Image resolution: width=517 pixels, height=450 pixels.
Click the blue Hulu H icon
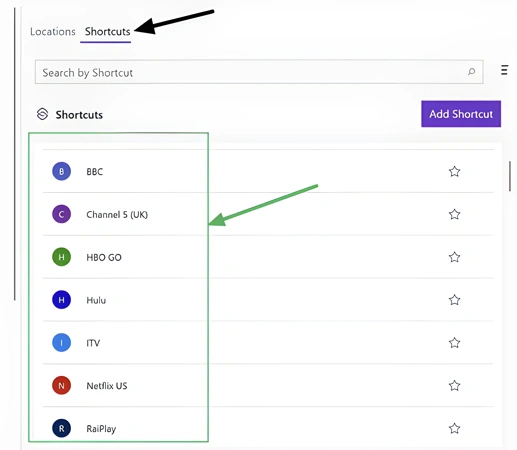coord(61,300)
